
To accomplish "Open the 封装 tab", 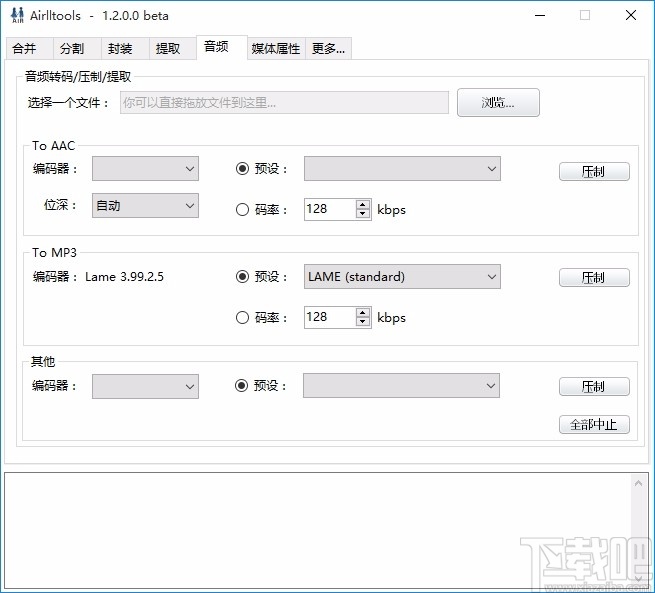I will click(x=125, y=48).
